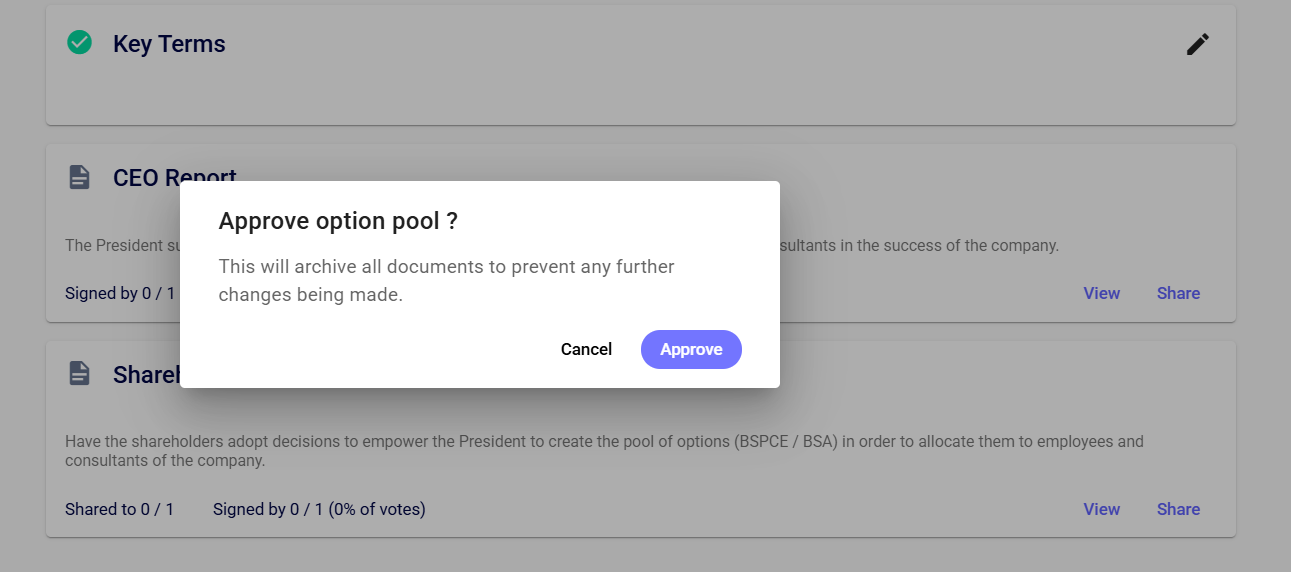Click the 'Approve option pool ?' dialog title
The image size is (1291, 572).
[338, 221]
